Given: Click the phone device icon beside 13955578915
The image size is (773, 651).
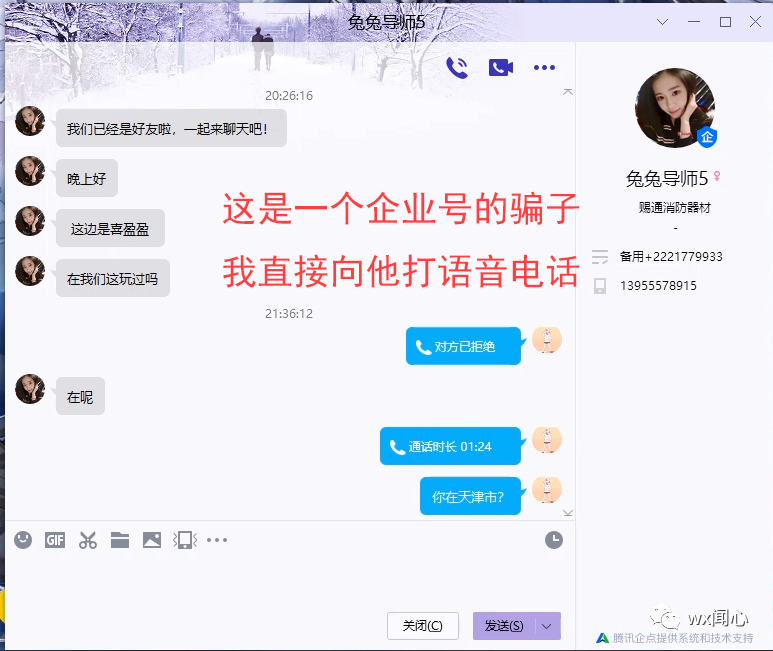Looking at the screenshot, I should 599,286.
